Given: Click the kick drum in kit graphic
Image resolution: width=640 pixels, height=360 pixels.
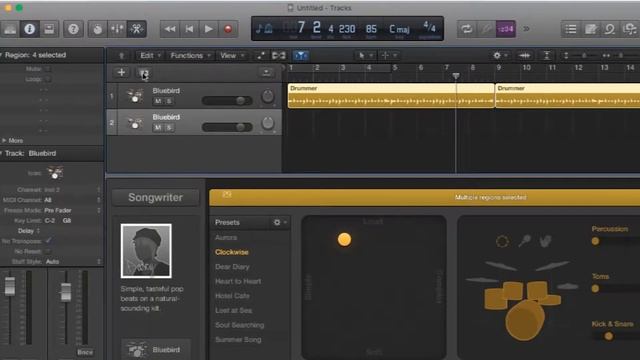Looking at the screenshot, I should pos(525,321).
